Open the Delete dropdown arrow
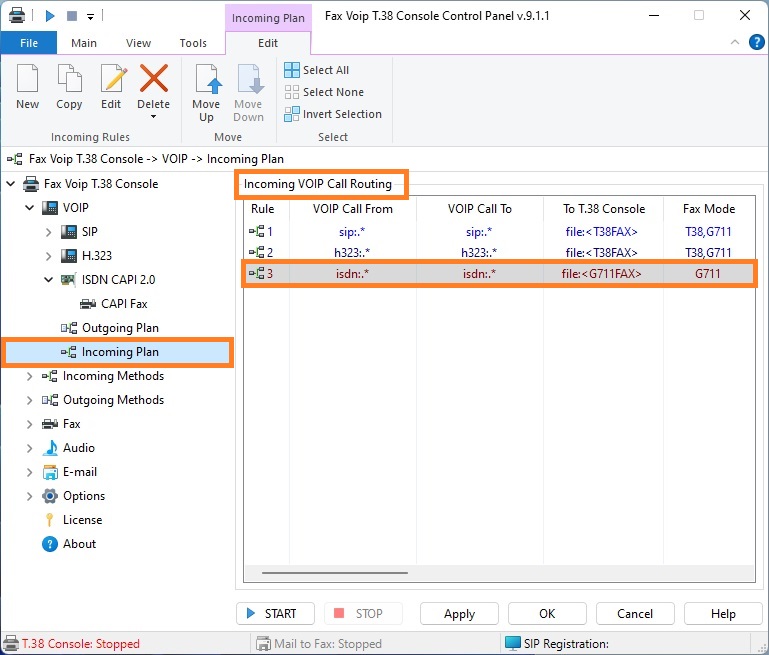 click(153, 117)
